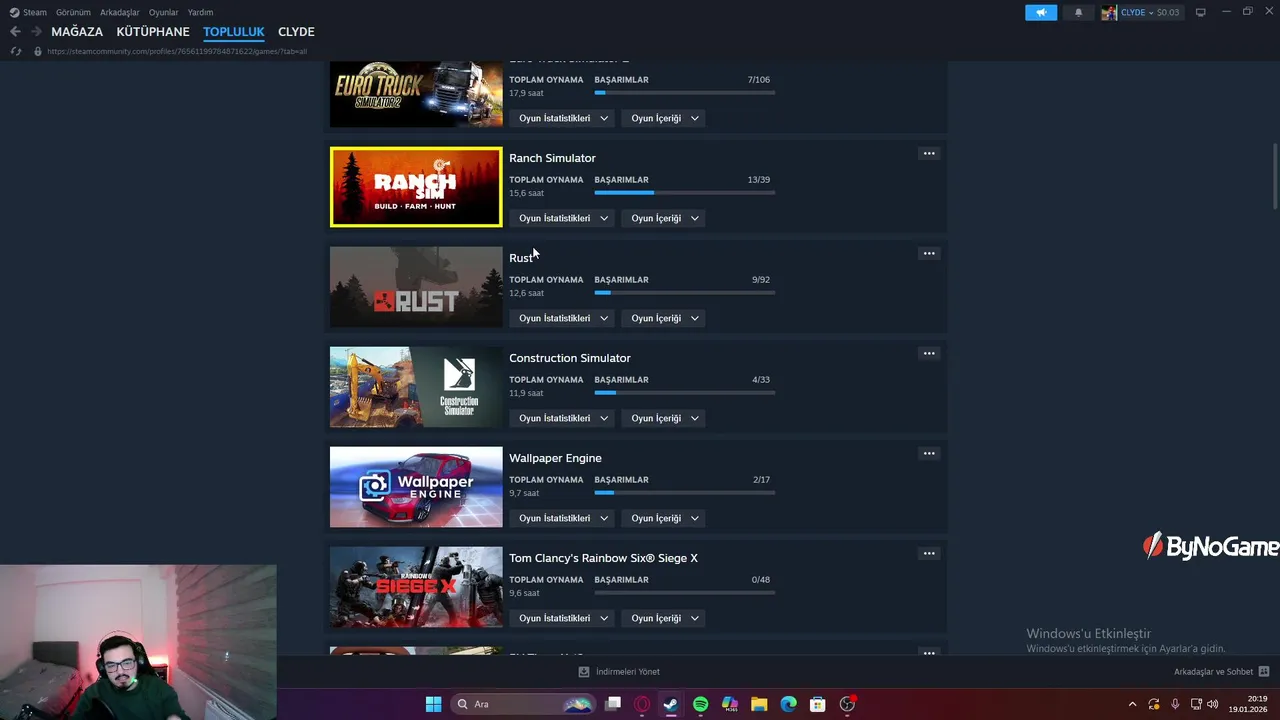
Task: Open the Görünüm menu
Action: [73, 12]
